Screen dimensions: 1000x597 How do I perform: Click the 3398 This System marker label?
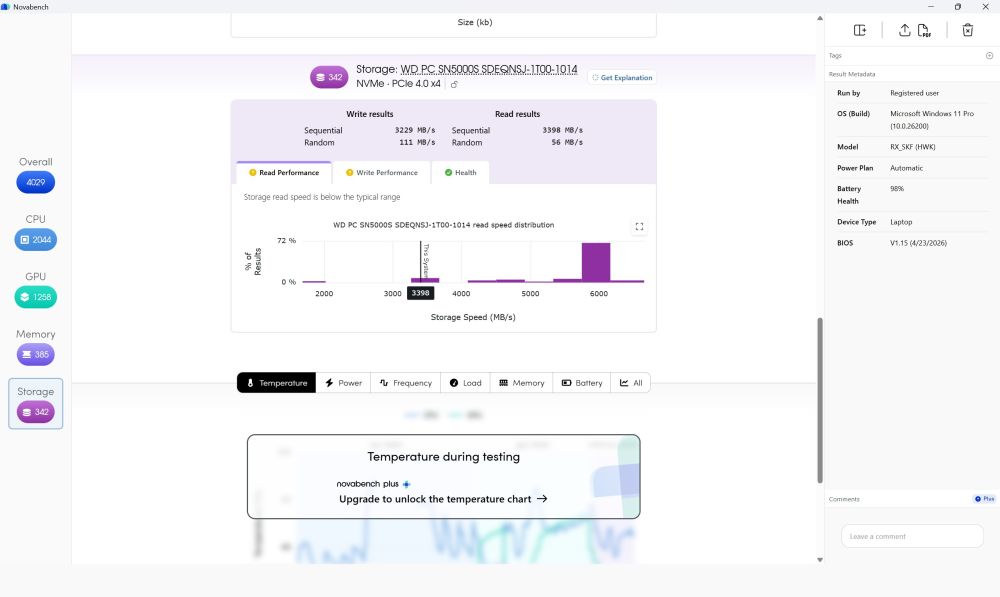pos(420,293)
